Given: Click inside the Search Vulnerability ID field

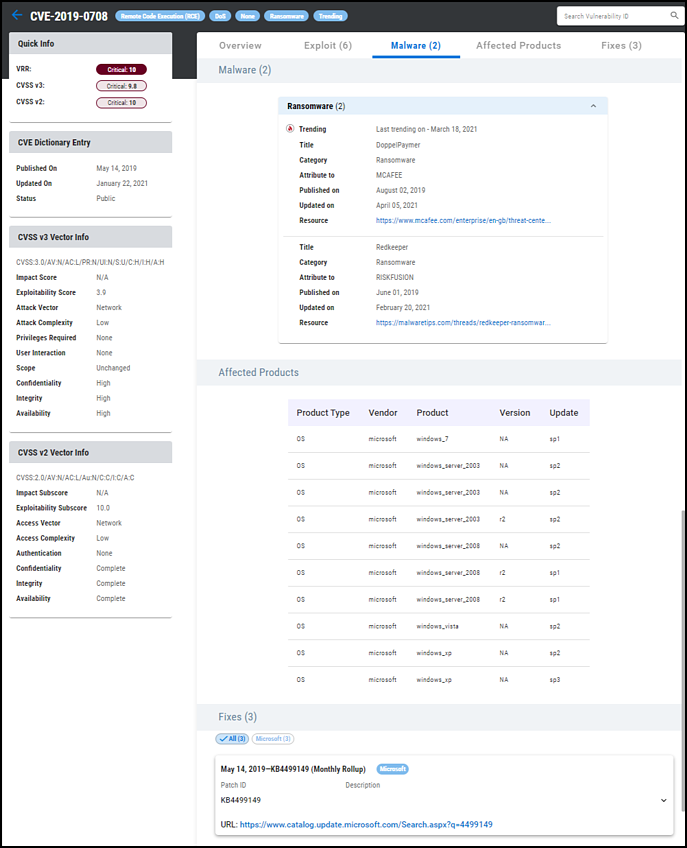Looking at the screenshot, I should coord(610,15).
